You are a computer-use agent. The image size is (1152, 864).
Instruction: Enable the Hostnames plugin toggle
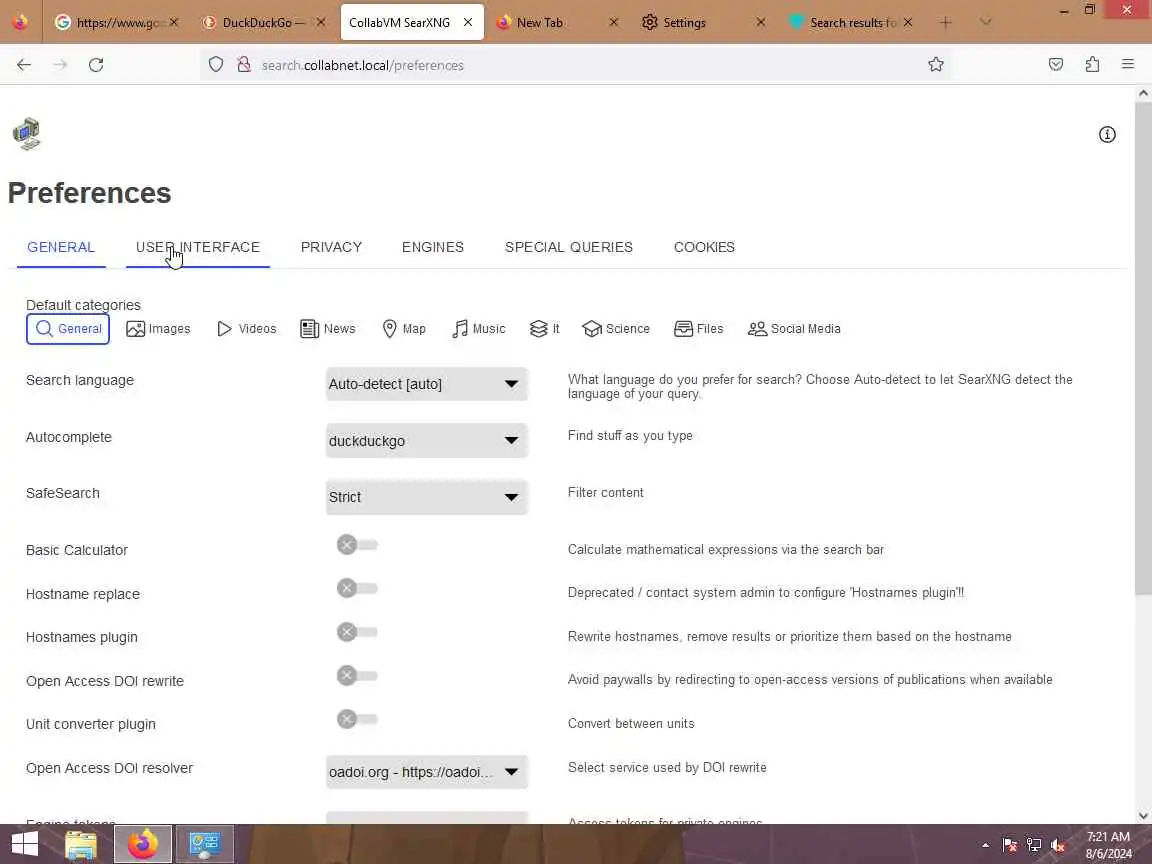tap(357, 632)
